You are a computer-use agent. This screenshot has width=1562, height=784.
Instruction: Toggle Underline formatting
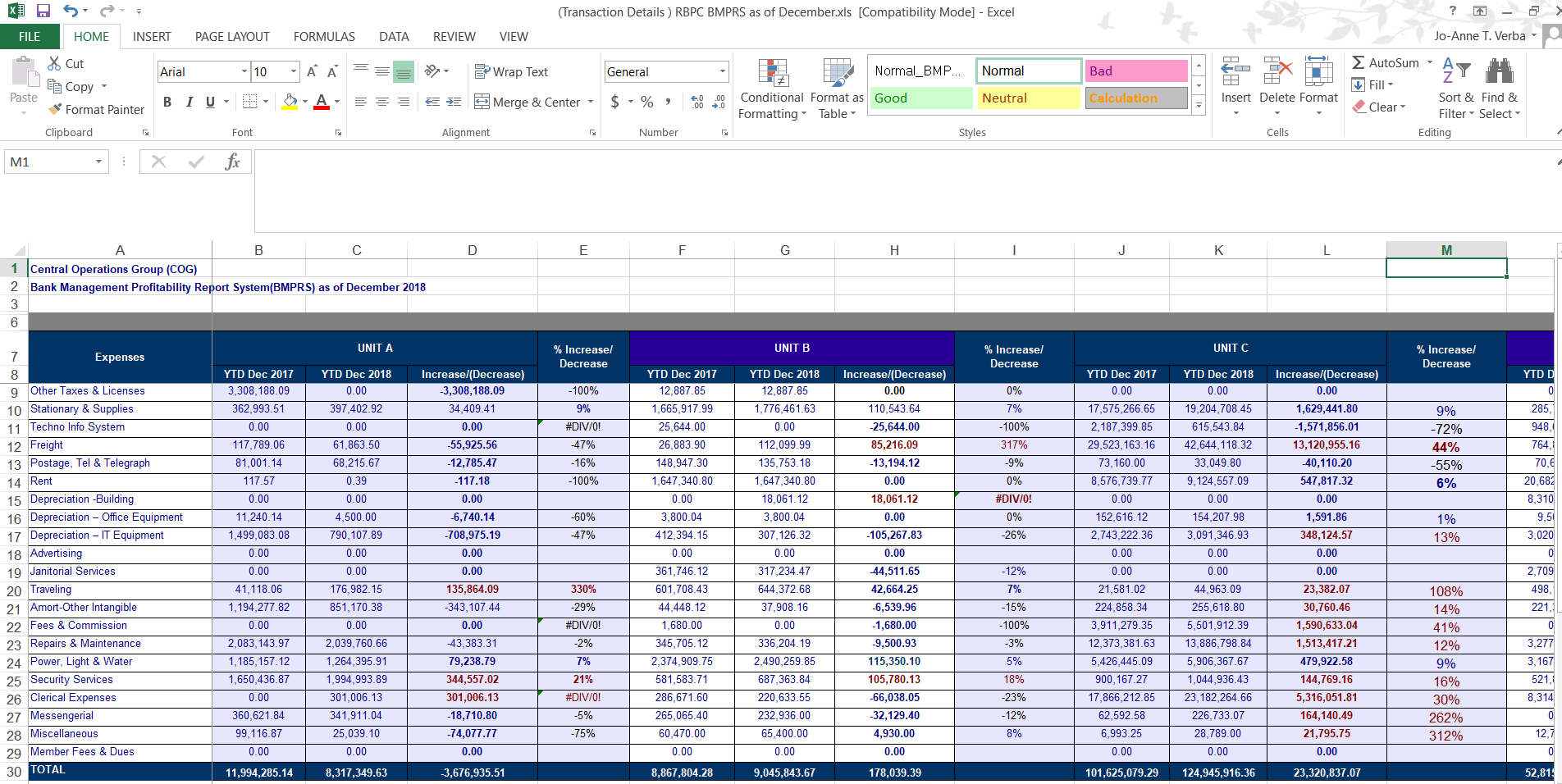210,102
